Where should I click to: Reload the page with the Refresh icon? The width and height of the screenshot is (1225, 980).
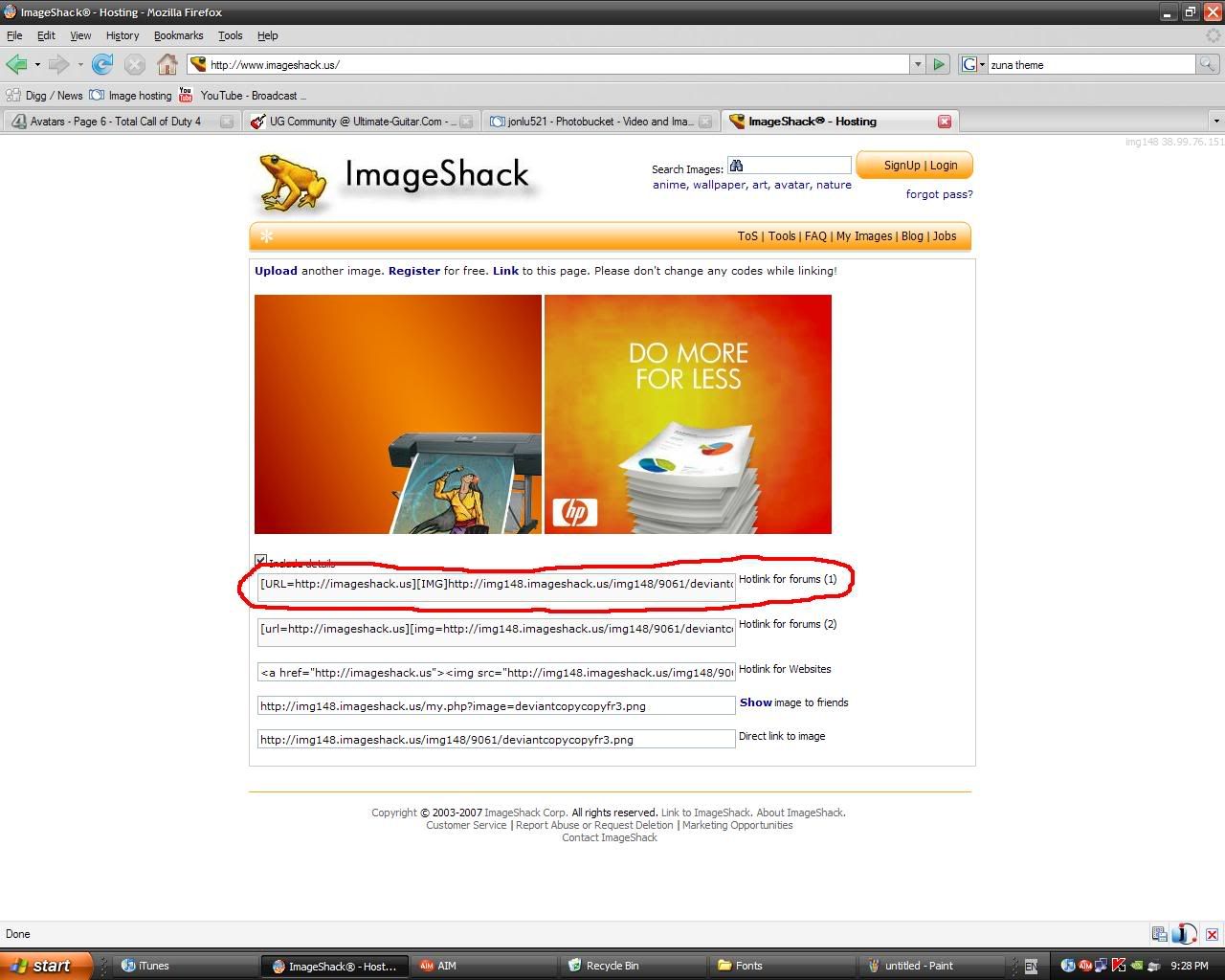point(102,64)
